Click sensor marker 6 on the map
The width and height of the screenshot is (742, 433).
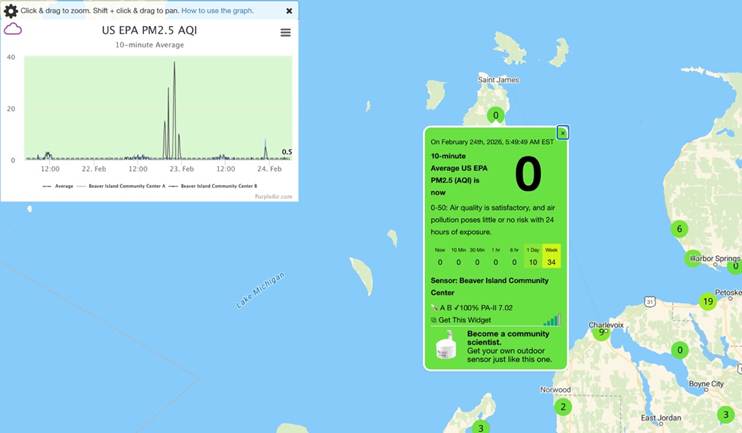(x=679, y=229)
